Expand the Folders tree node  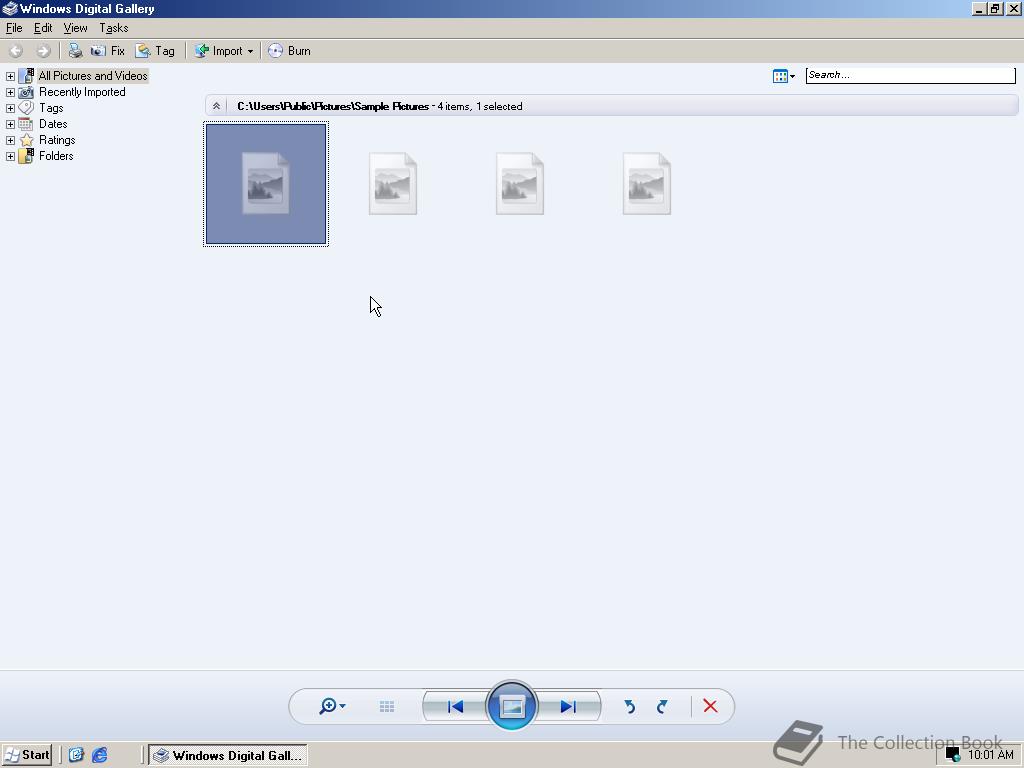(x=10, y=156)
